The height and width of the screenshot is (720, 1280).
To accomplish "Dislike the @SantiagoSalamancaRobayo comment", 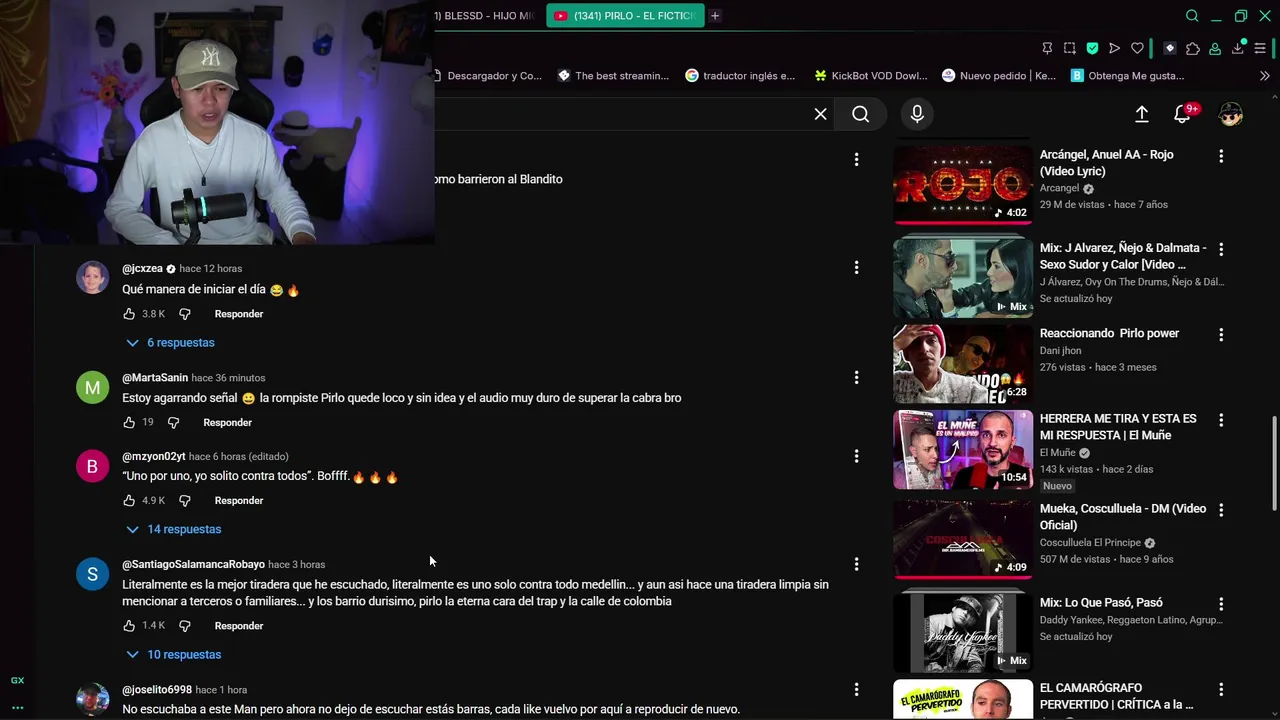I will click(184, 625).
